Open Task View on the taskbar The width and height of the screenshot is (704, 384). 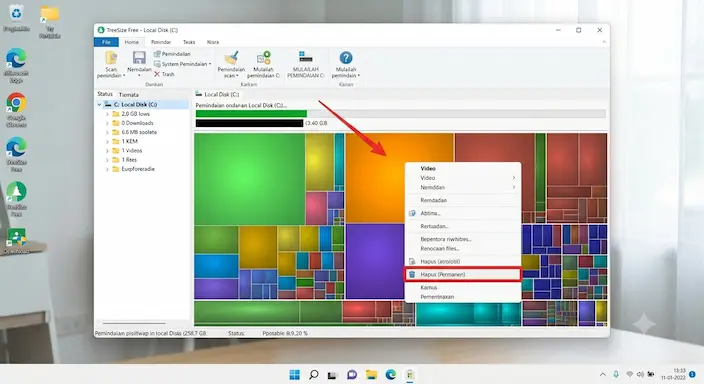coord(332,375)
